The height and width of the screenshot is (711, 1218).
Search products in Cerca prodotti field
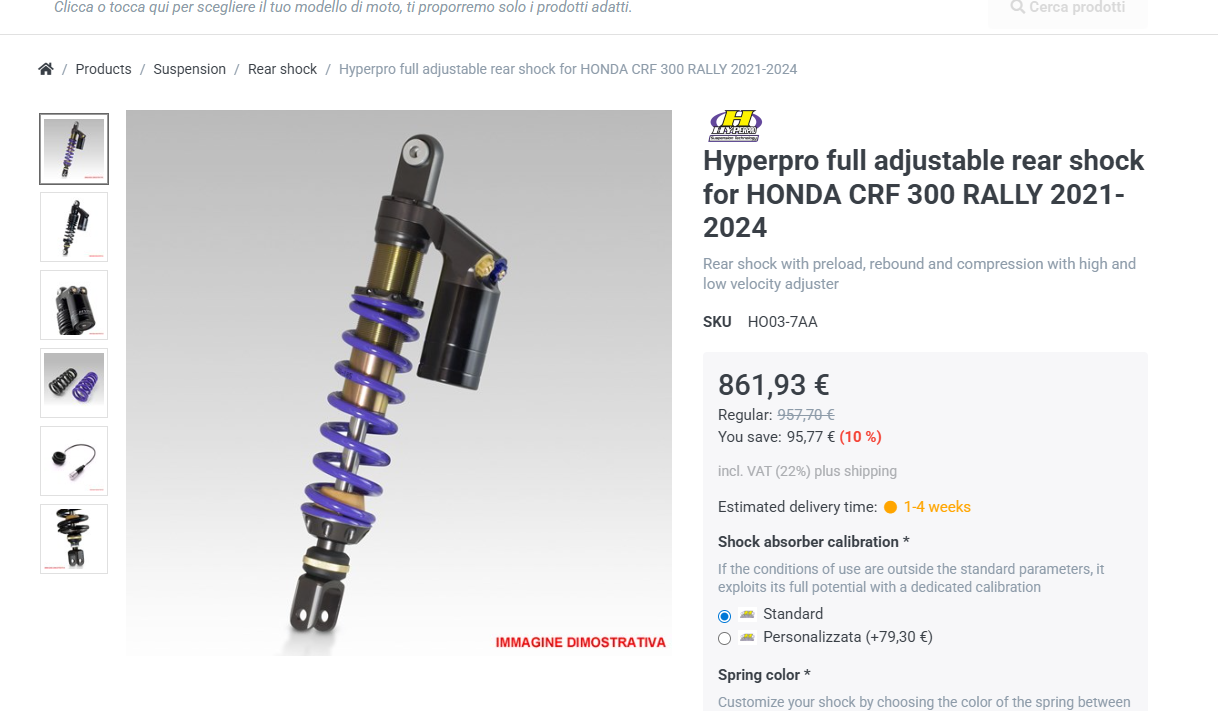[1068, 9]
